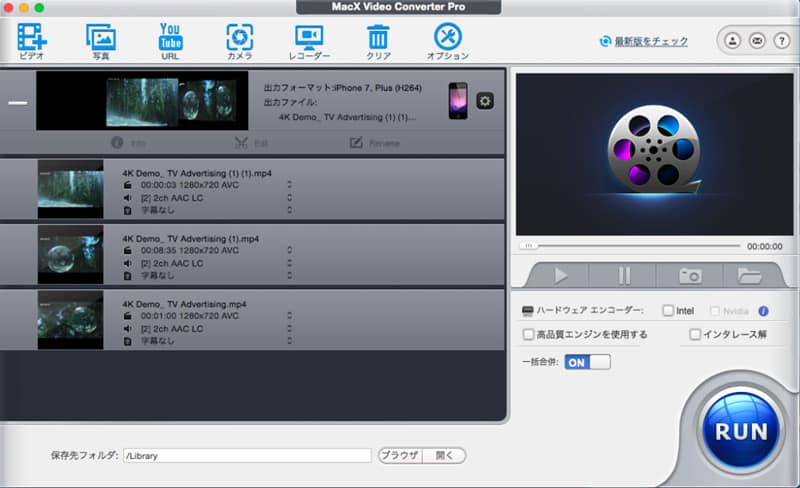Open video track dropdown for 00:08:35 file
The height and width of the screenshot is (488, 800).
pos(289,250)
